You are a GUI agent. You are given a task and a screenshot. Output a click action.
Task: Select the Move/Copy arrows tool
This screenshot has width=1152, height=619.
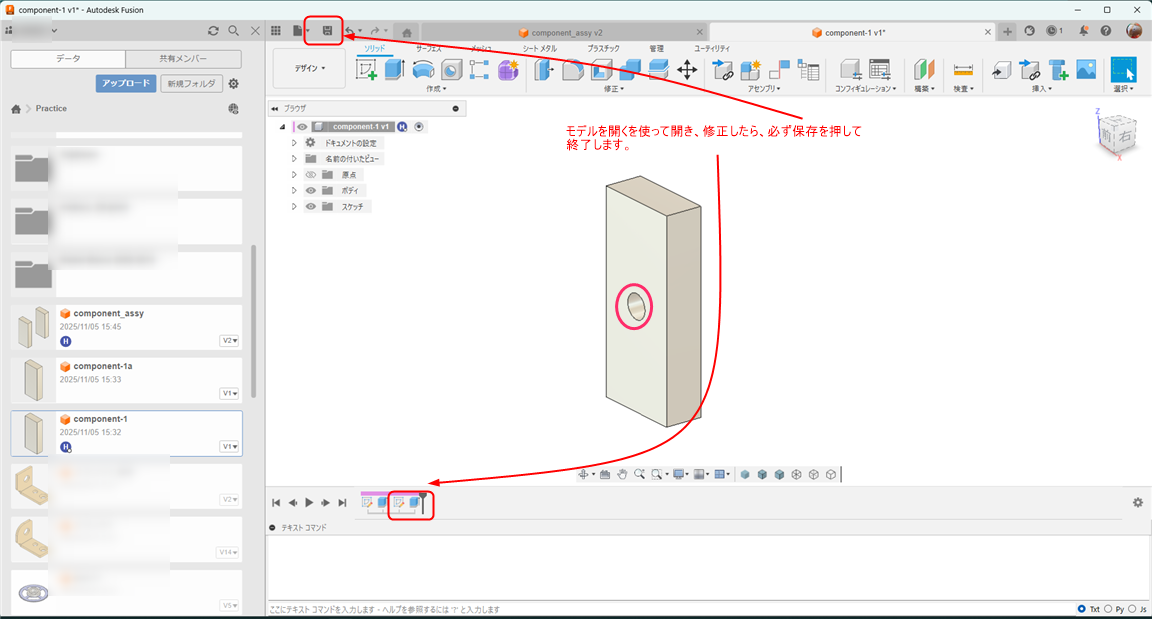[687, 70]
